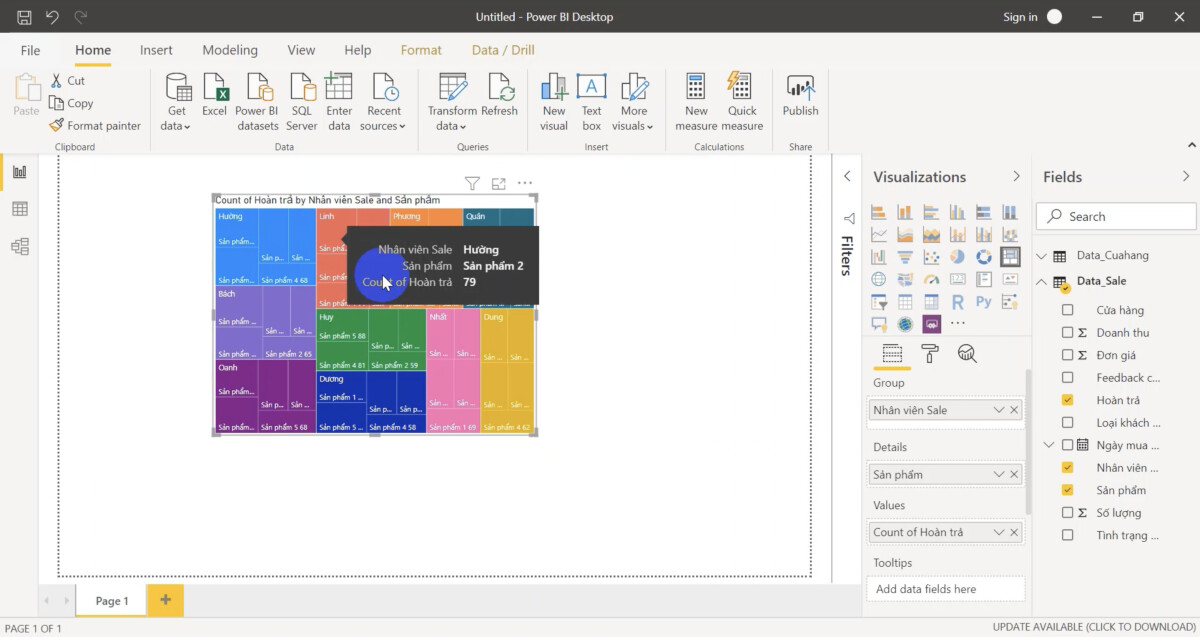Screen dimensions: 1200x637
Task: Select the Scatter chart visualization
Action: (x=931, y=256)
